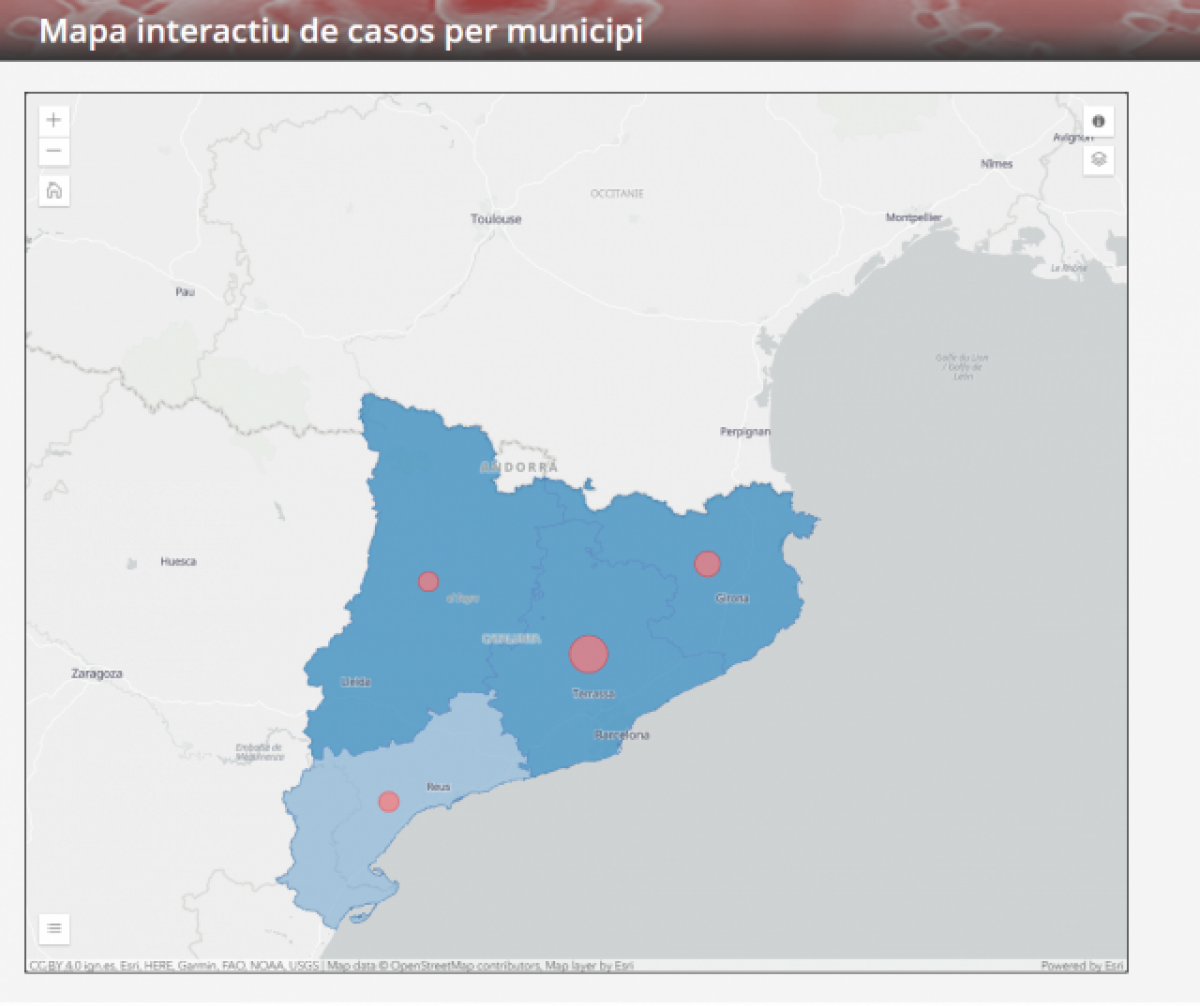Select the largest red circle above Terrassa
Screen dimensions: 1200x1006
(x=589, y=654)
